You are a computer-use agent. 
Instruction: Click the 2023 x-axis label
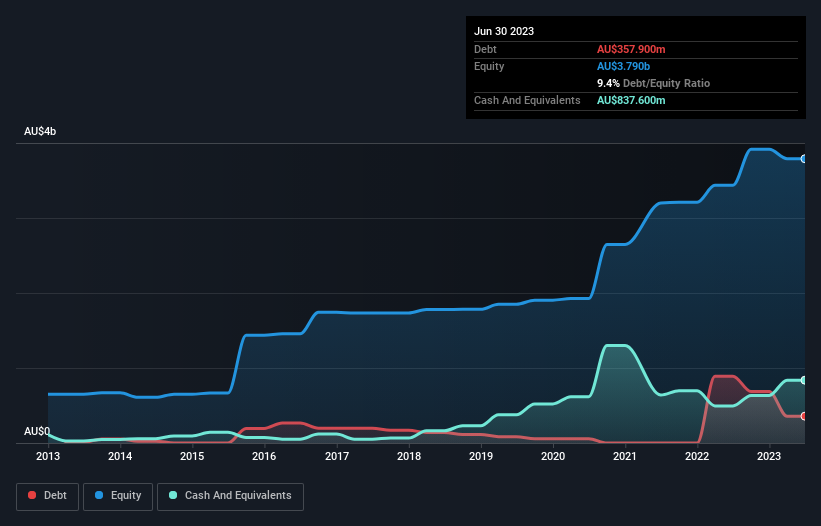(769, 456)
